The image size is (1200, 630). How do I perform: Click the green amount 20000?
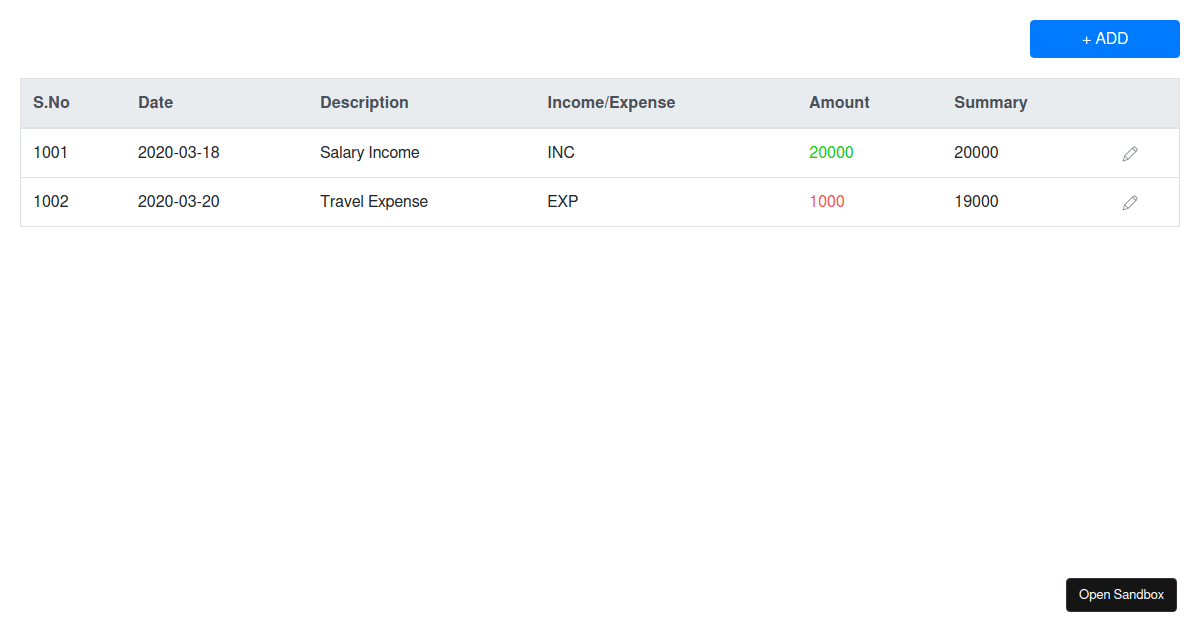831,152
